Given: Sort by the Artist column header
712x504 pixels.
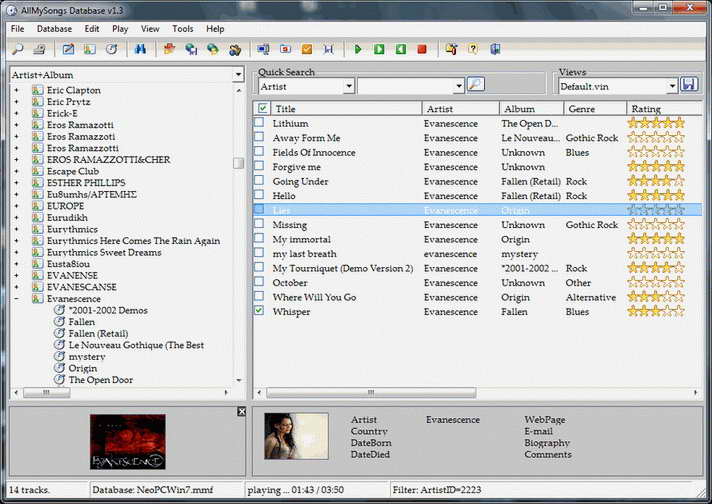Looking at the screenshot, I should click(461, 109).
